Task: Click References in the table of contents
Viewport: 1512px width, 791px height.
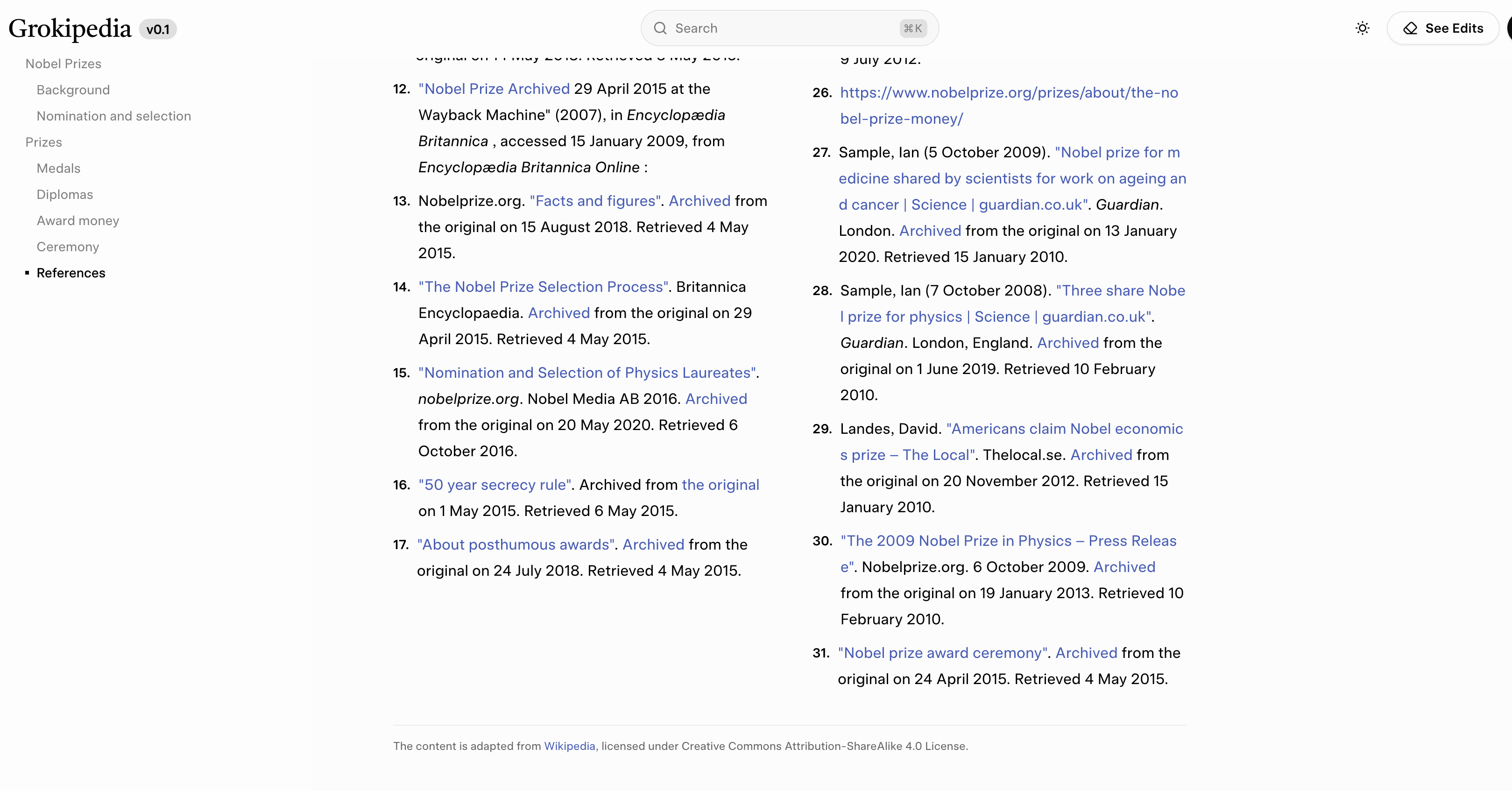Action: click(71, 273)
